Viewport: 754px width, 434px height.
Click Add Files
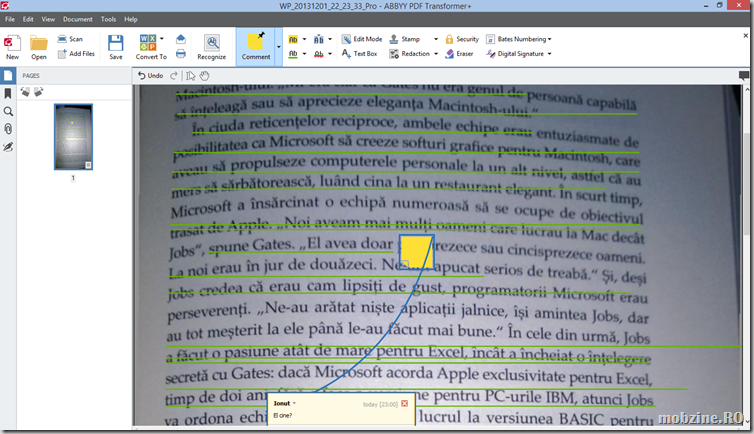pos(76,54)
